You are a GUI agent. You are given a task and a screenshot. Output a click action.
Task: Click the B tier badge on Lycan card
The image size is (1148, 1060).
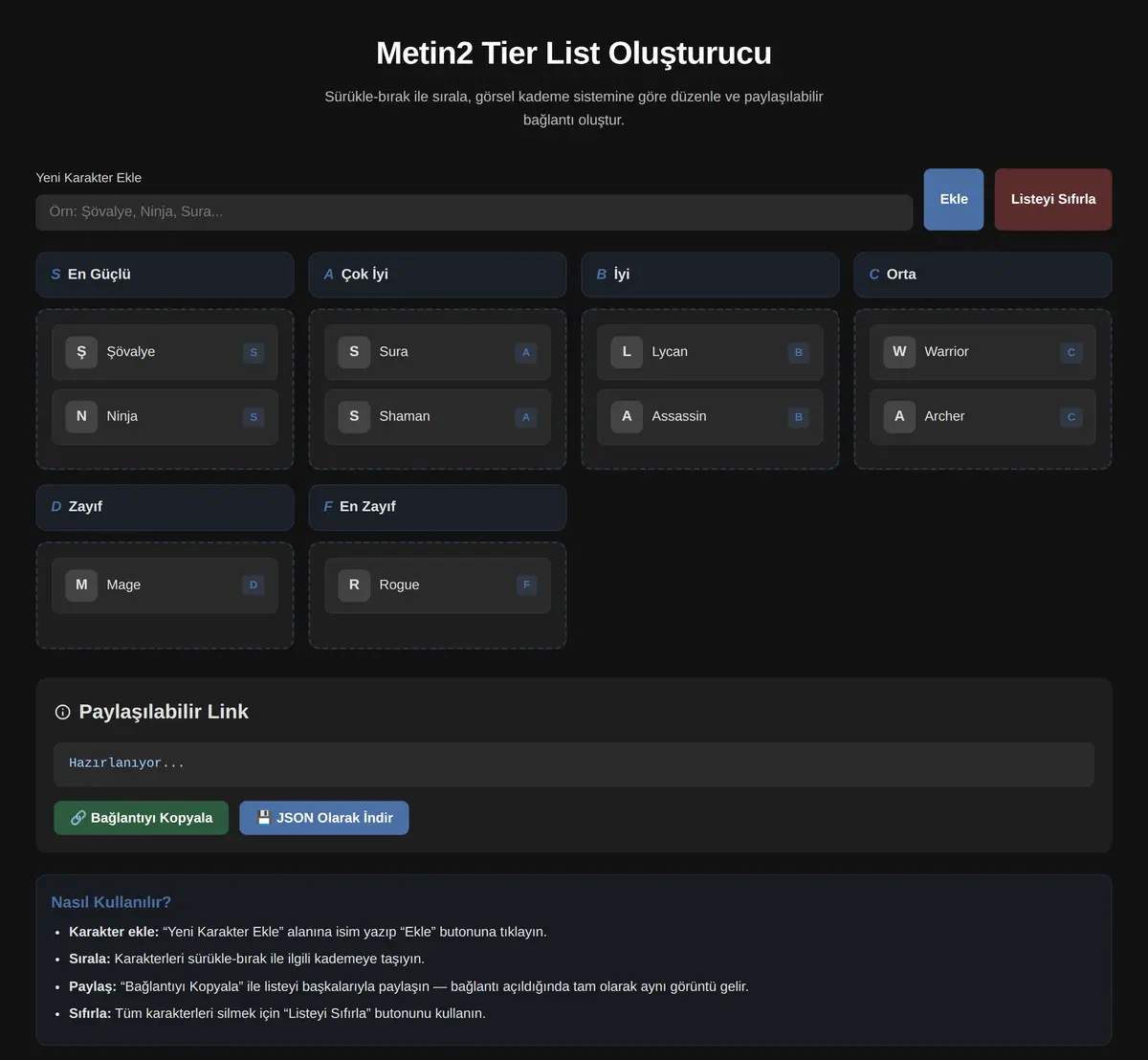799,352
